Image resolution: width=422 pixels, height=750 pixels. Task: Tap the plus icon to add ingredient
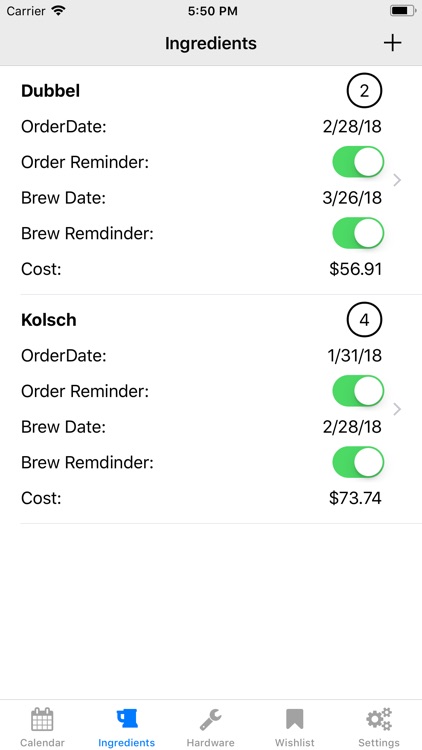392,43
